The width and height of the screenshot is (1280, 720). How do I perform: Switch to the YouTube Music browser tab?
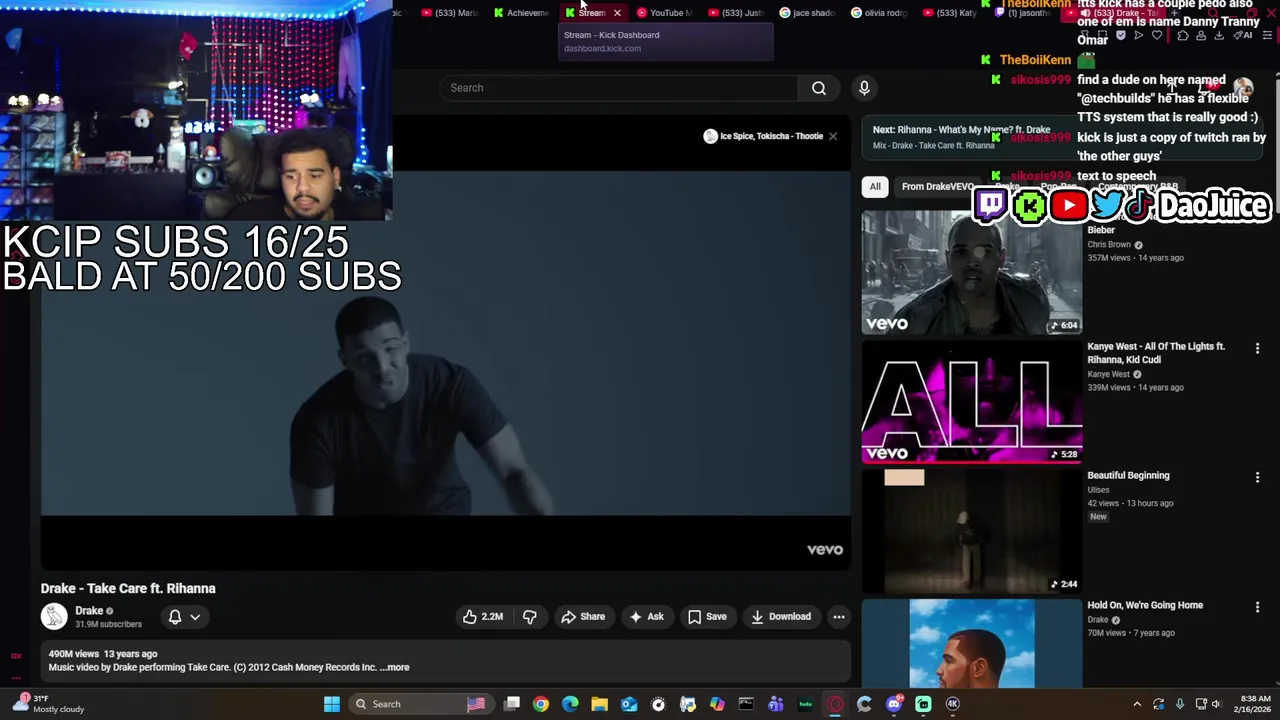point(664,13)
